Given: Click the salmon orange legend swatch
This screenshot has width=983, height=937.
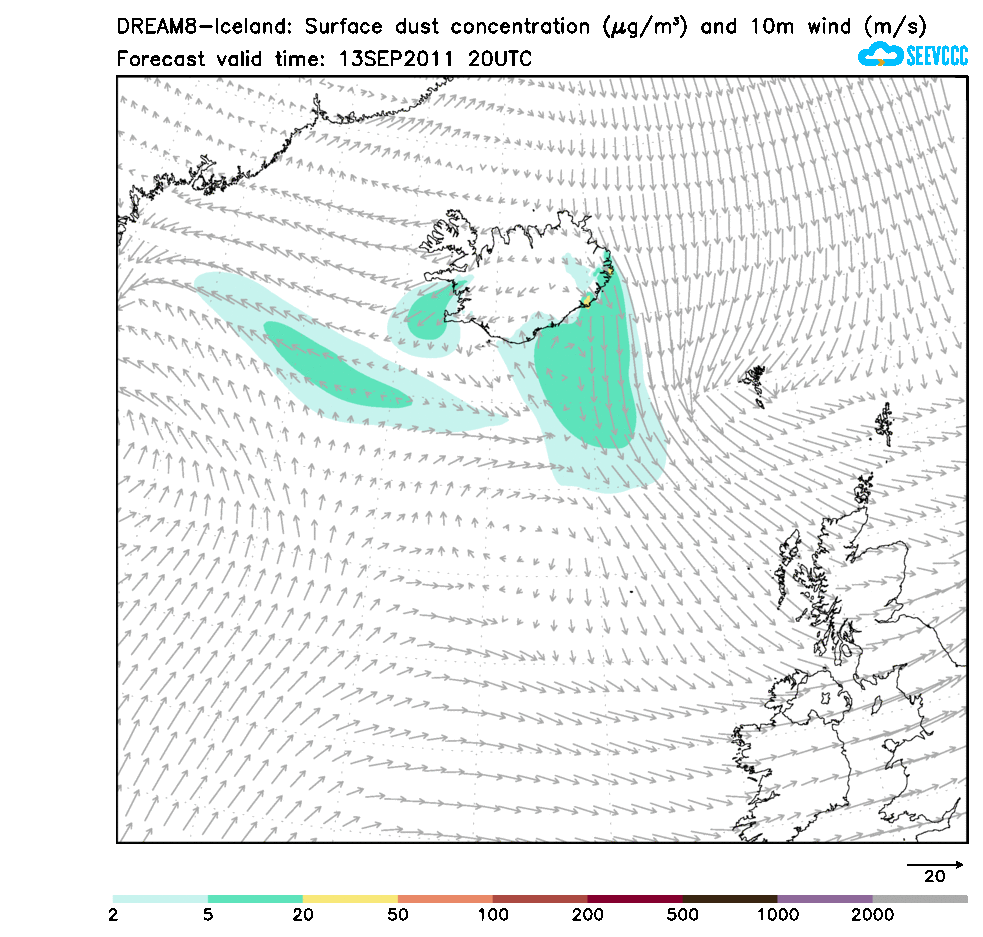Looking at the screenshot, I should (445, 899).
